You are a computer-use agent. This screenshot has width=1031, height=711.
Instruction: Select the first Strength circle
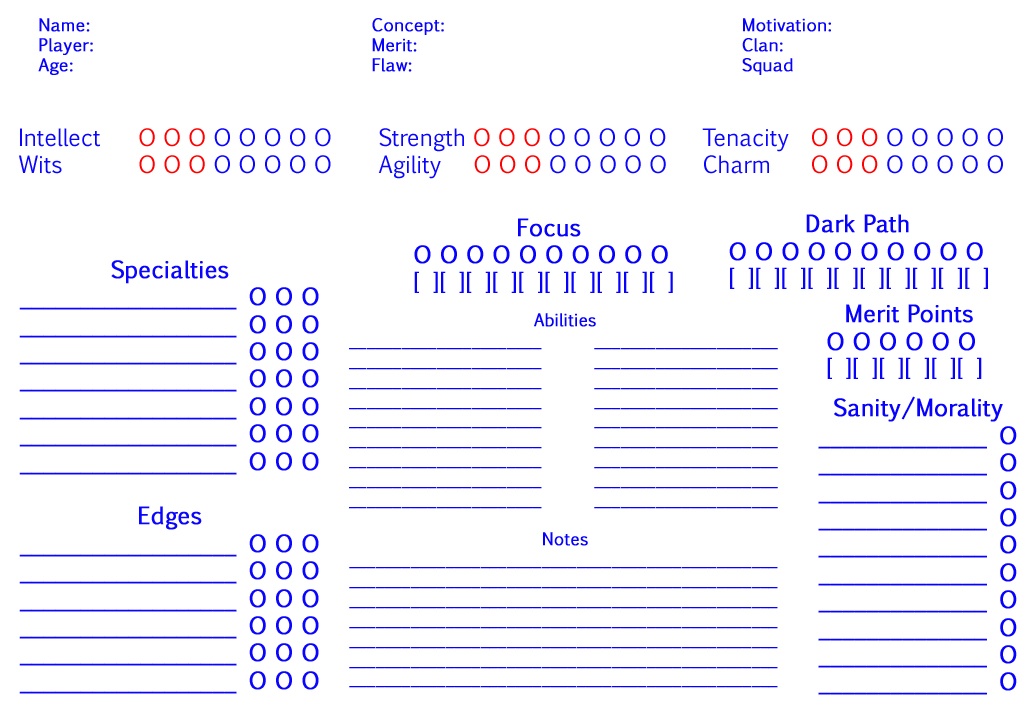[x=481, y=138]
